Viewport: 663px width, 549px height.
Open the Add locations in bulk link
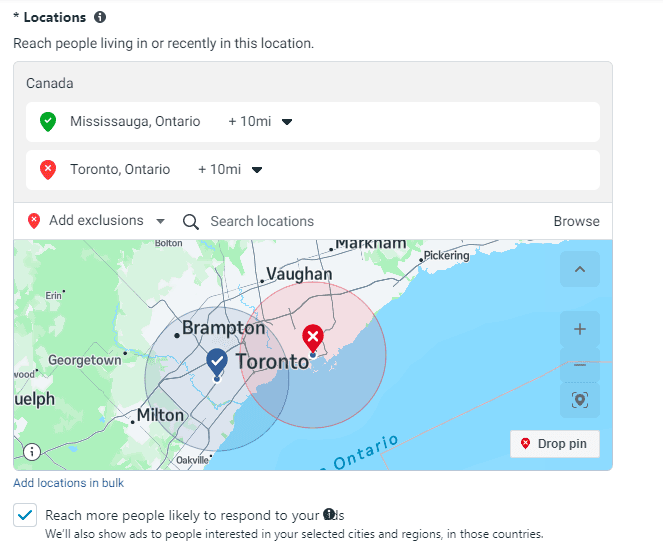pyautogui.click(x=68, y=483)
